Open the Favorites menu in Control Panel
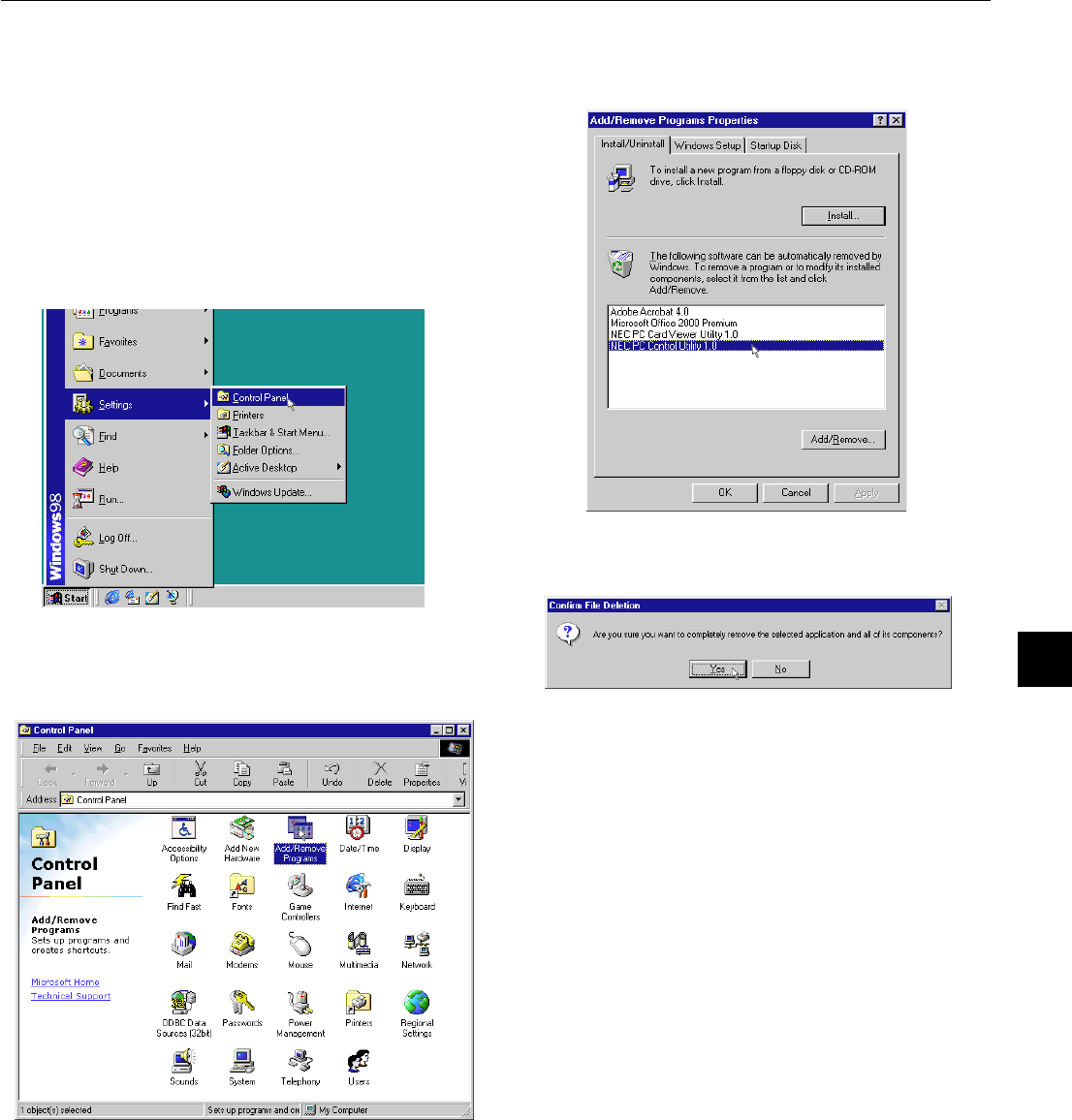 pos(154,749)
